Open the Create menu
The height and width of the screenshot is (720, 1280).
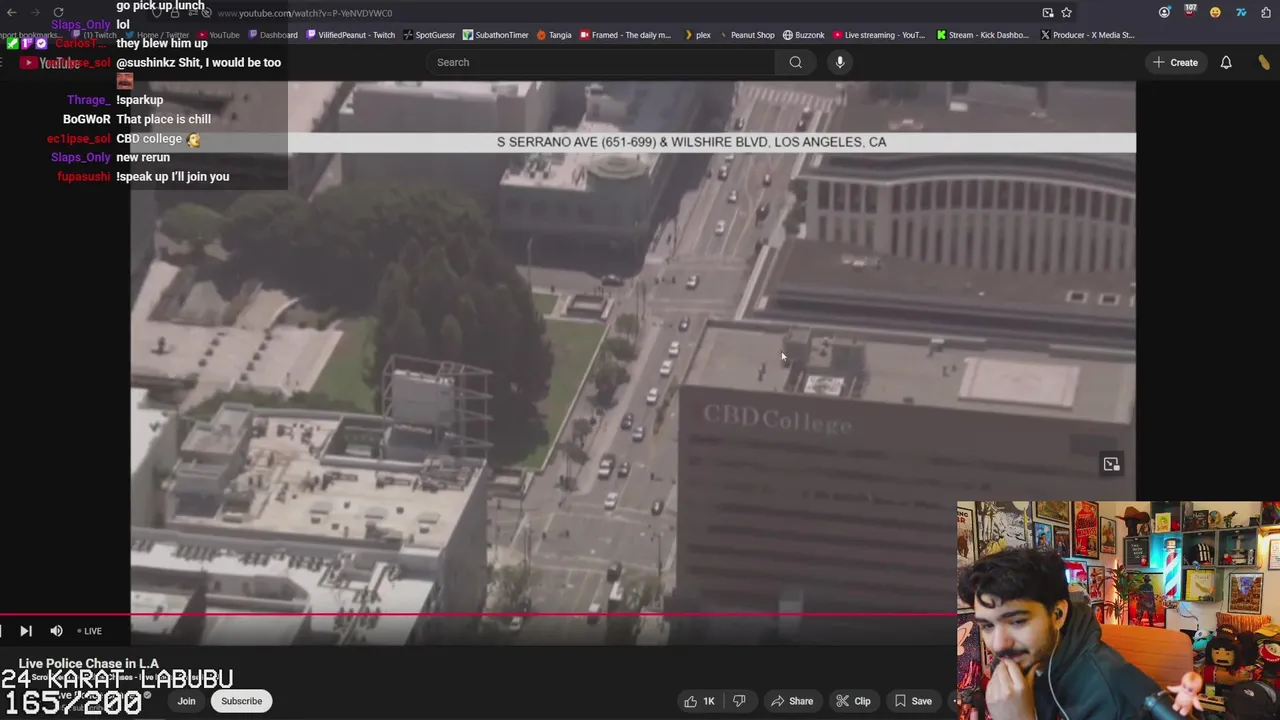[1175, 62]
